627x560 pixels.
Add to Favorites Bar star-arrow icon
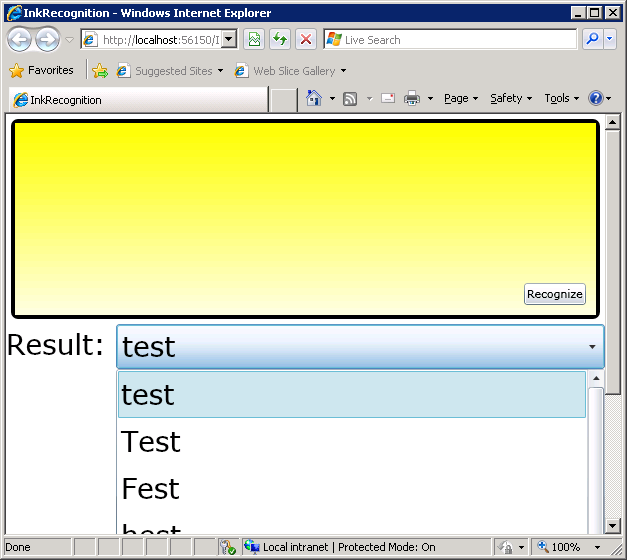(x=100, y=71)
